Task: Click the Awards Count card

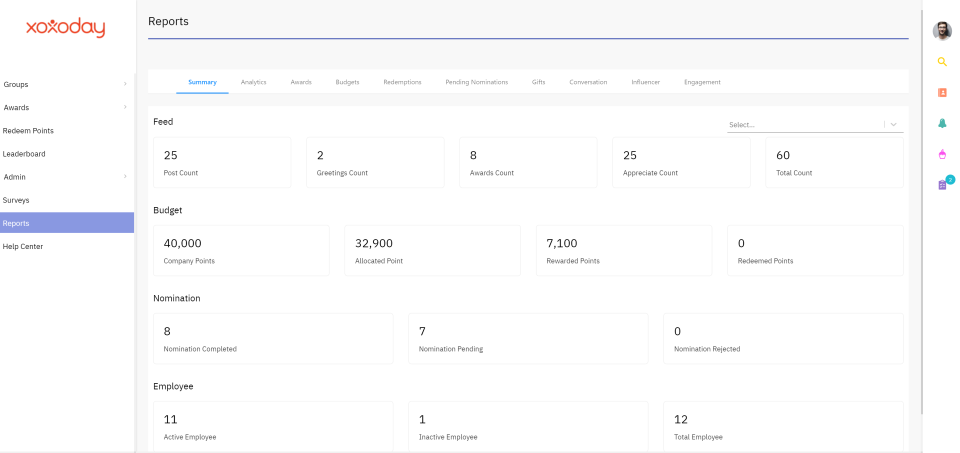Action: click(528, 162)
